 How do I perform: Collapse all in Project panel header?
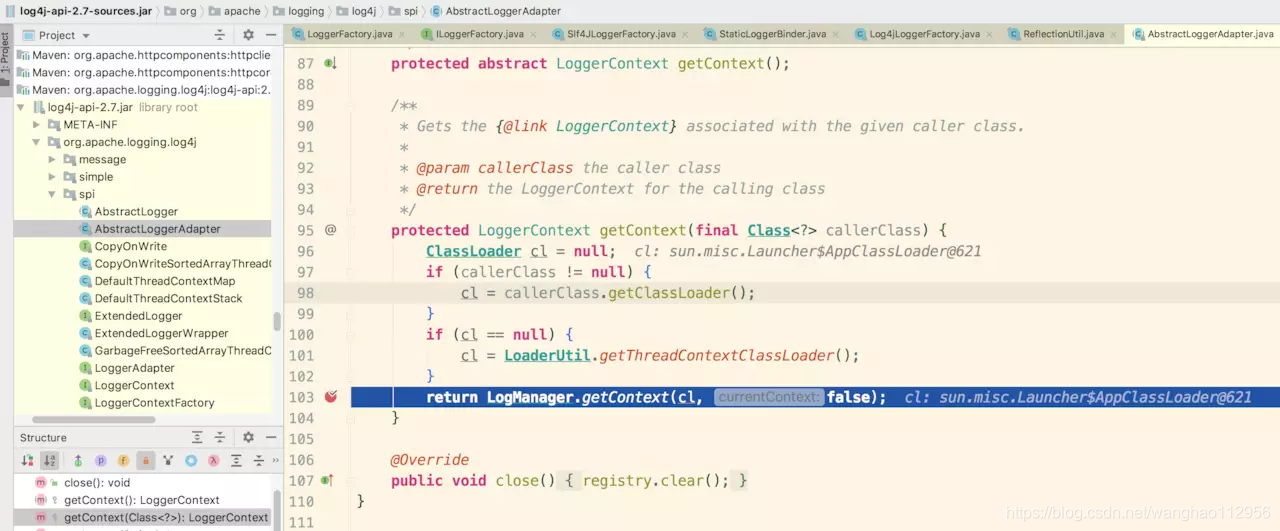pyautogui.click(x=221, y=35)
